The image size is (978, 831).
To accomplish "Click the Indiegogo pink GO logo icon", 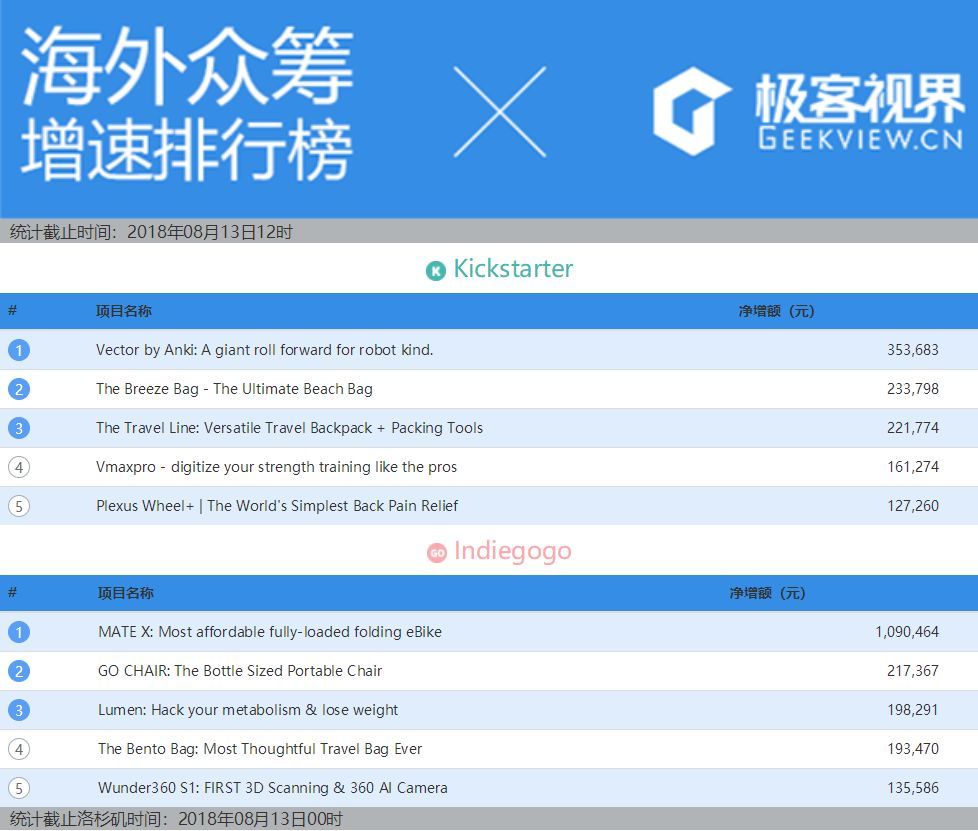I will click(x=437, y=553).
